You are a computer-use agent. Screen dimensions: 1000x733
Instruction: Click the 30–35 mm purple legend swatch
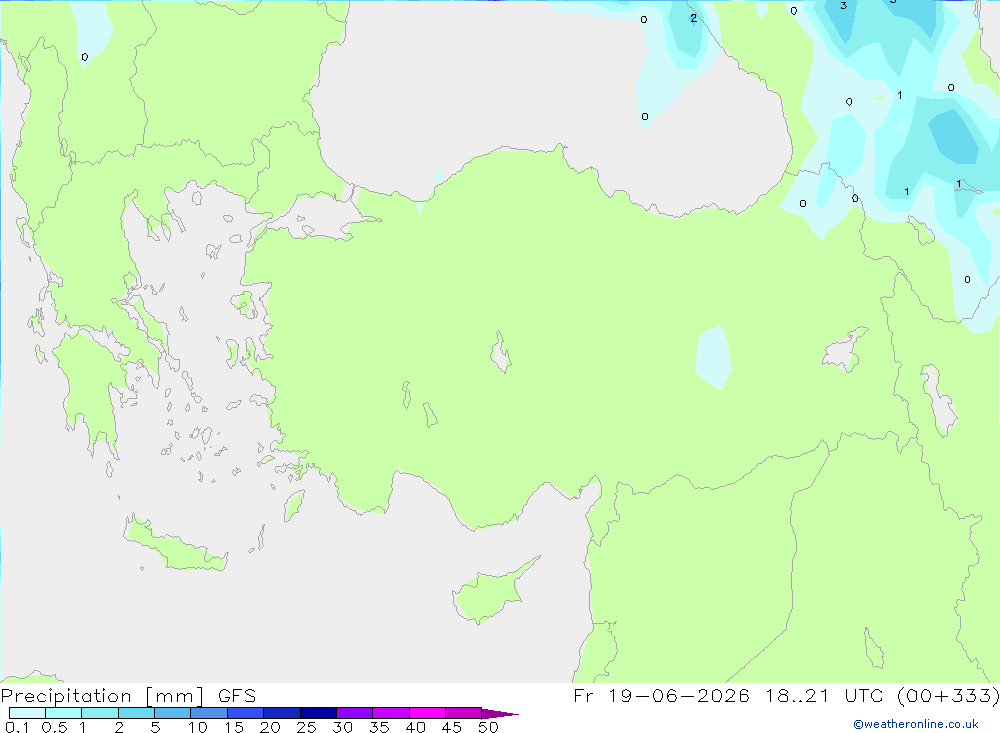click(355, 713)
